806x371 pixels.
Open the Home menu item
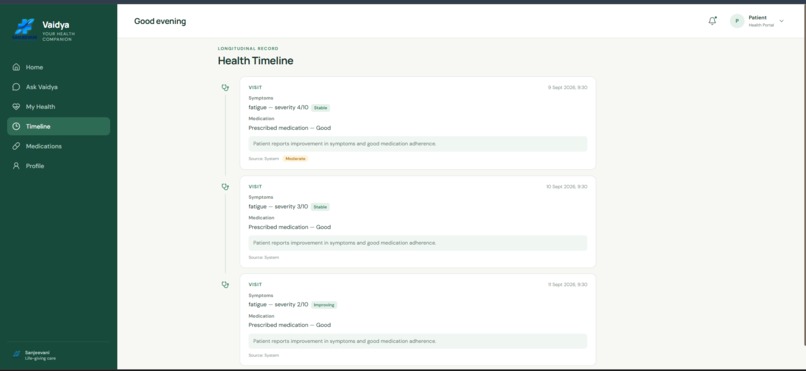point(58,67)
